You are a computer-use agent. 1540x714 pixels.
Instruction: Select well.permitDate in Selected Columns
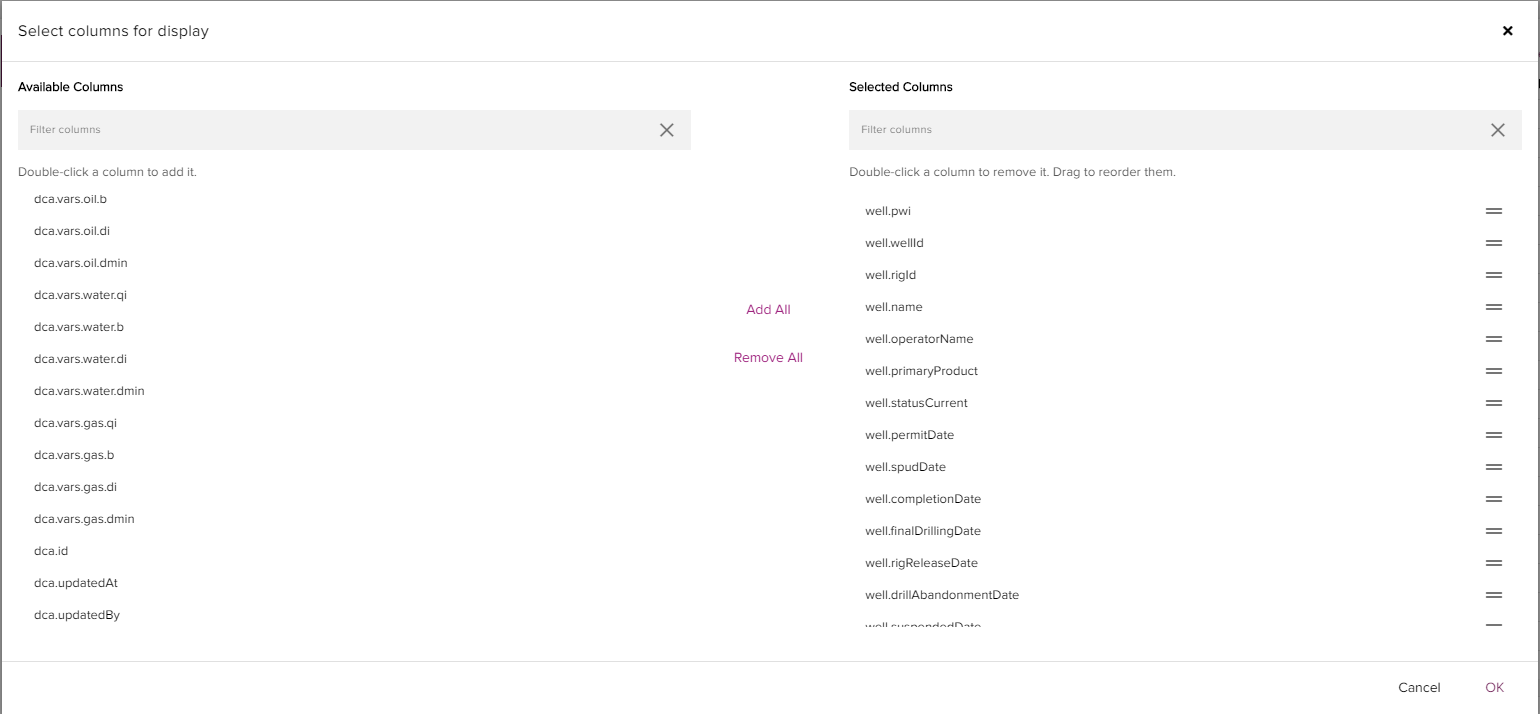[909, 435]
